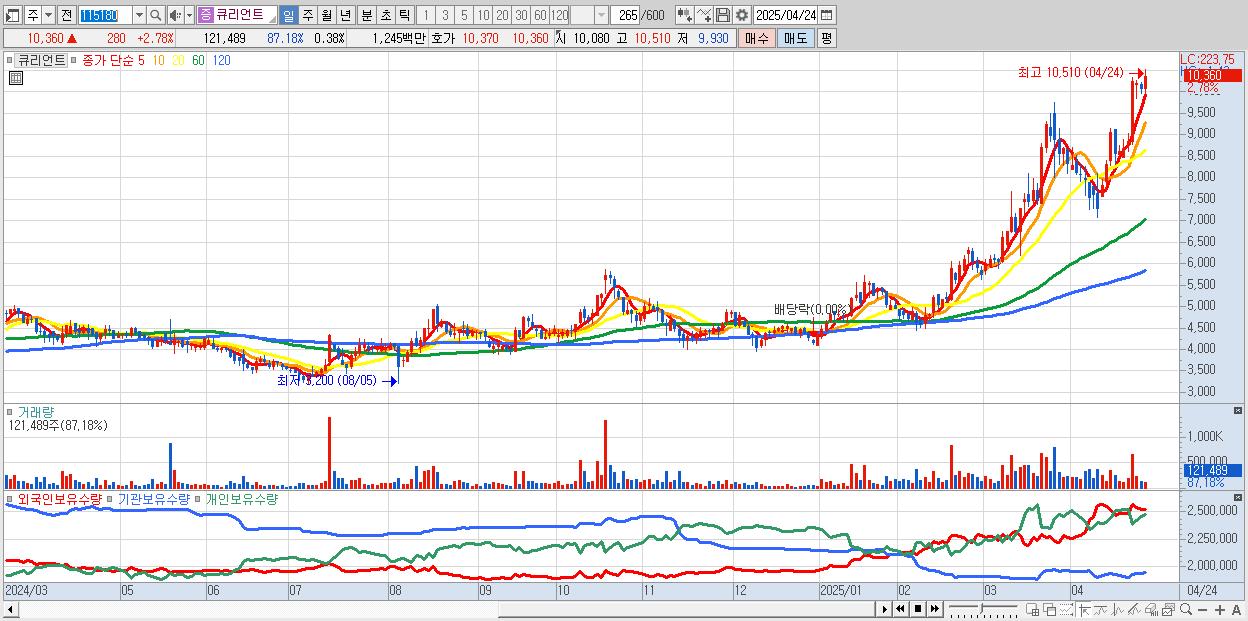Open the calendar date picker icon

pos(828,15)
